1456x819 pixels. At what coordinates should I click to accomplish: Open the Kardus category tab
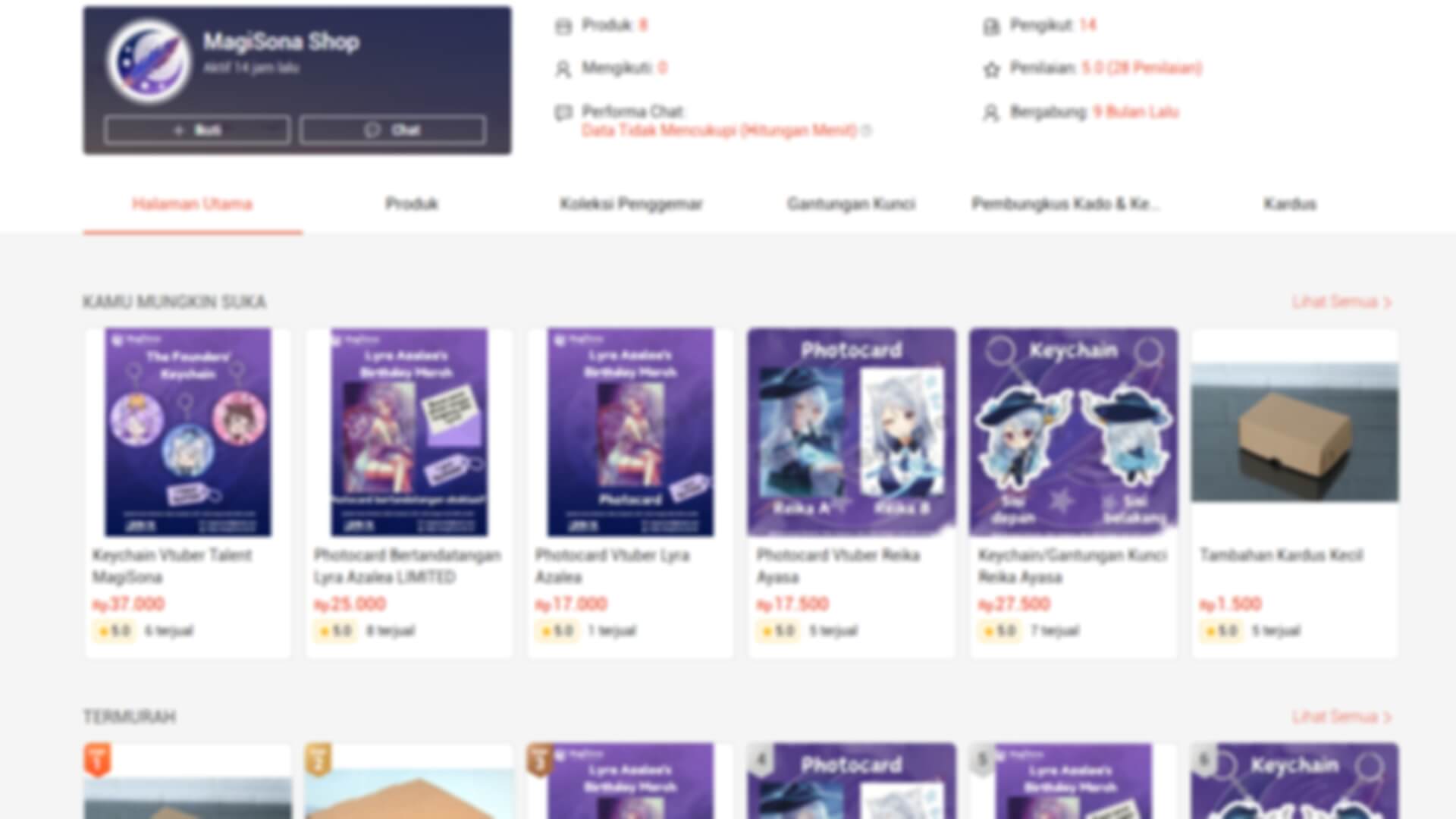coord(1289,203)
